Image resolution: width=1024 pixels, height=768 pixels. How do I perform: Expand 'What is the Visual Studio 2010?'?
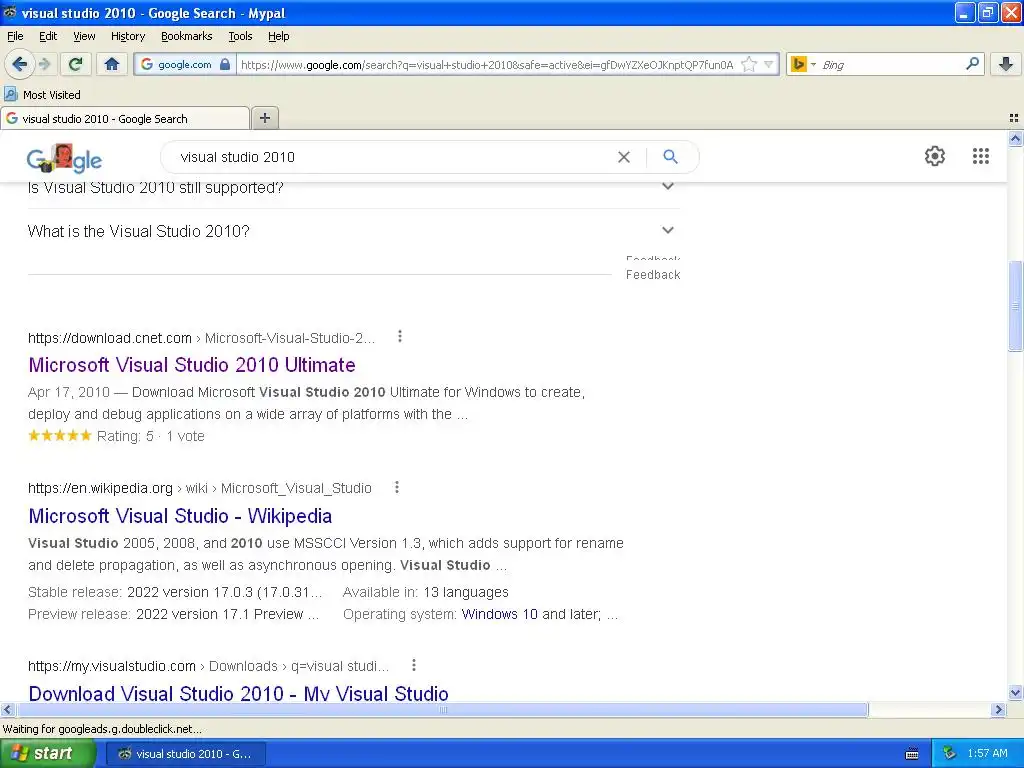pos(353,231)
